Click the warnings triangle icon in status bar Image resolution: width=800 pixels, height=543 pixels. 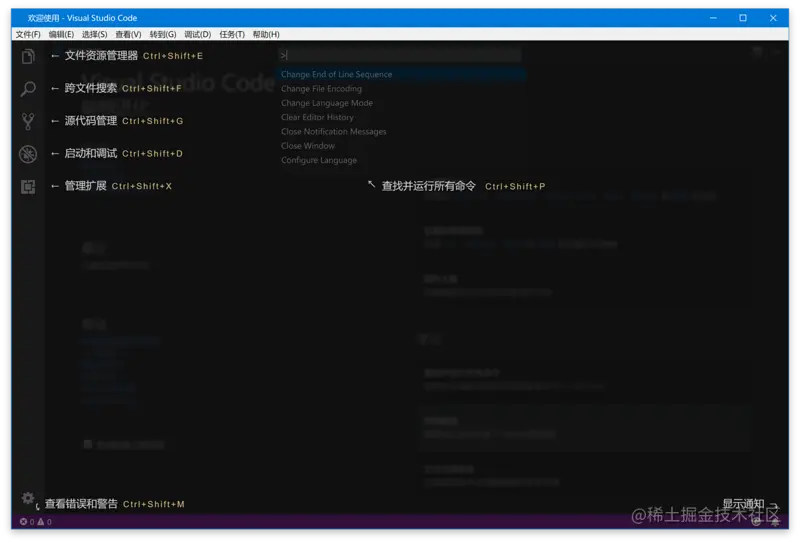tap(41, 522)
